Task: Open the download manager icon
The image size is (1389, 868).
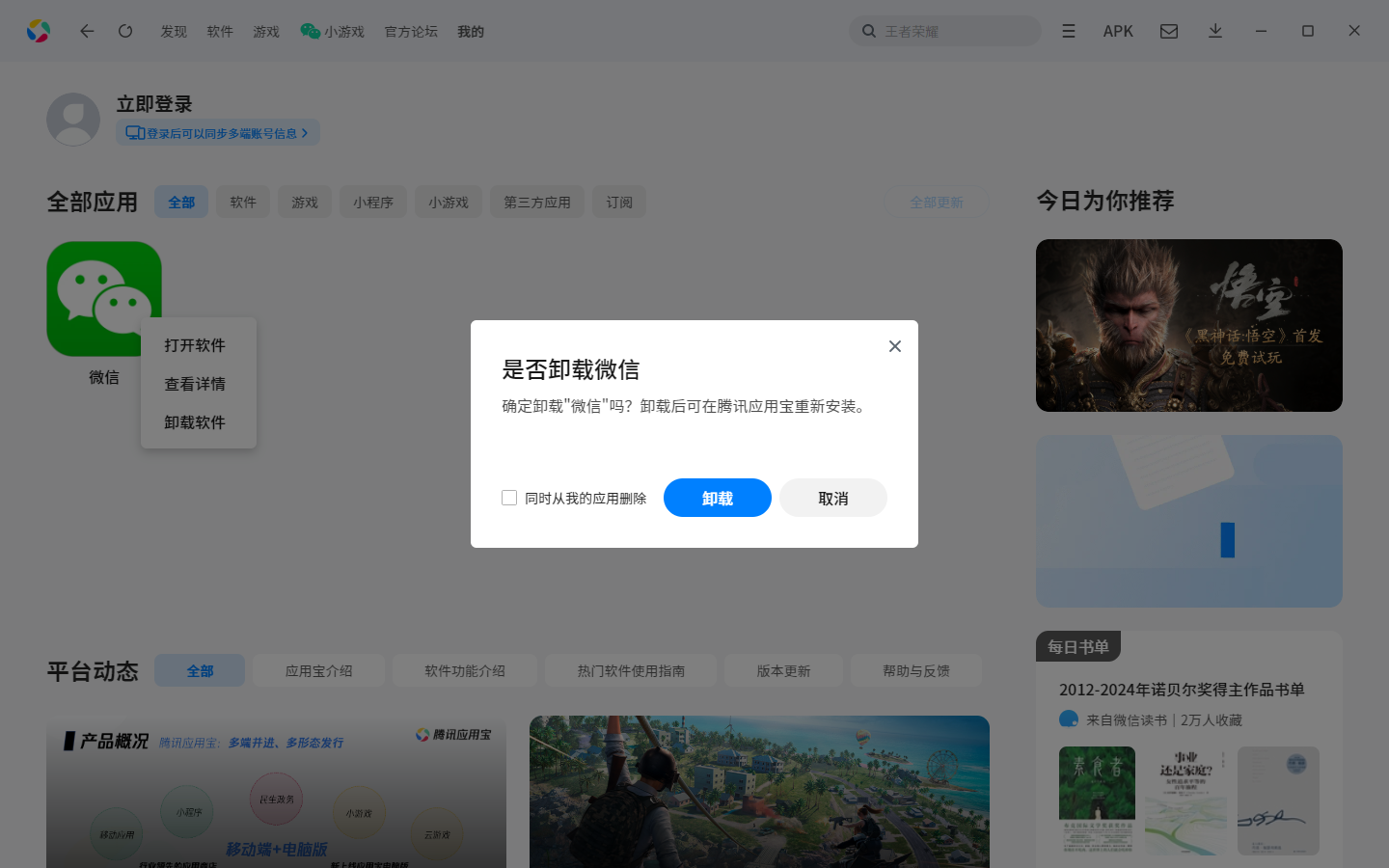Action: point(1214,31)
